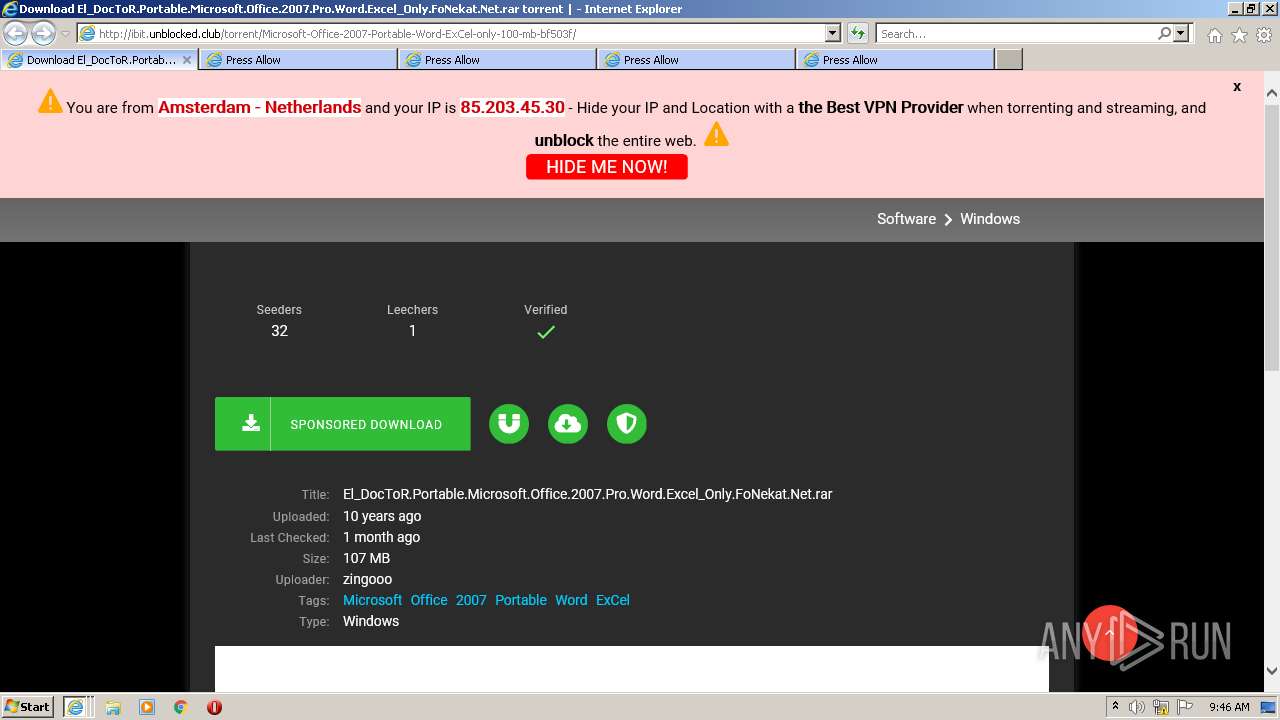1280x720 pixels.
Task: Switch to the second tab titled 'Press Allow'
Action: pos(298,60)
